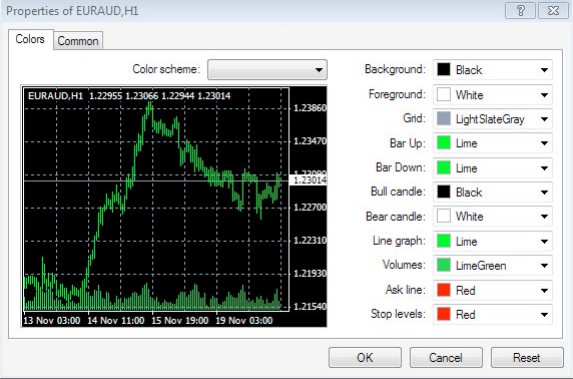Screen dimensions: 573x379
Task: Click the Reset button
Action: pyautogui.click(x=527, y=357)
